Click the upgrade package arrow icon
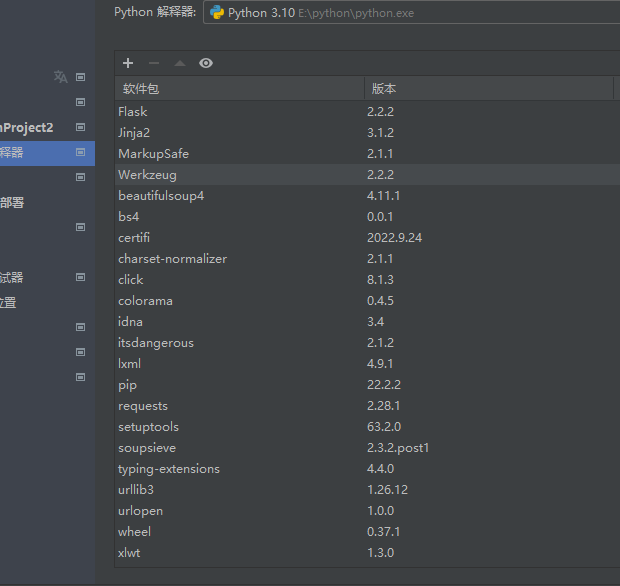The width and height of the screenshot is (620, 586). click(x=180, y=63)
